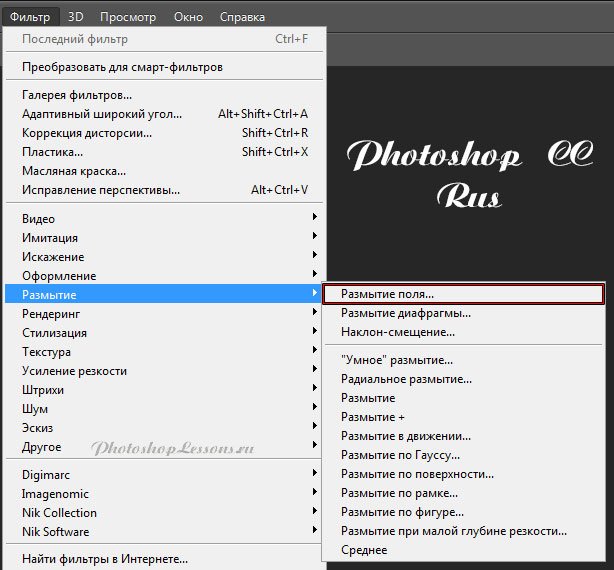Select 'Размытие поля...' in the blur submenu
The height and width of the screenshot is (570, 614).
pyautogui.click(x=392, y=295)
